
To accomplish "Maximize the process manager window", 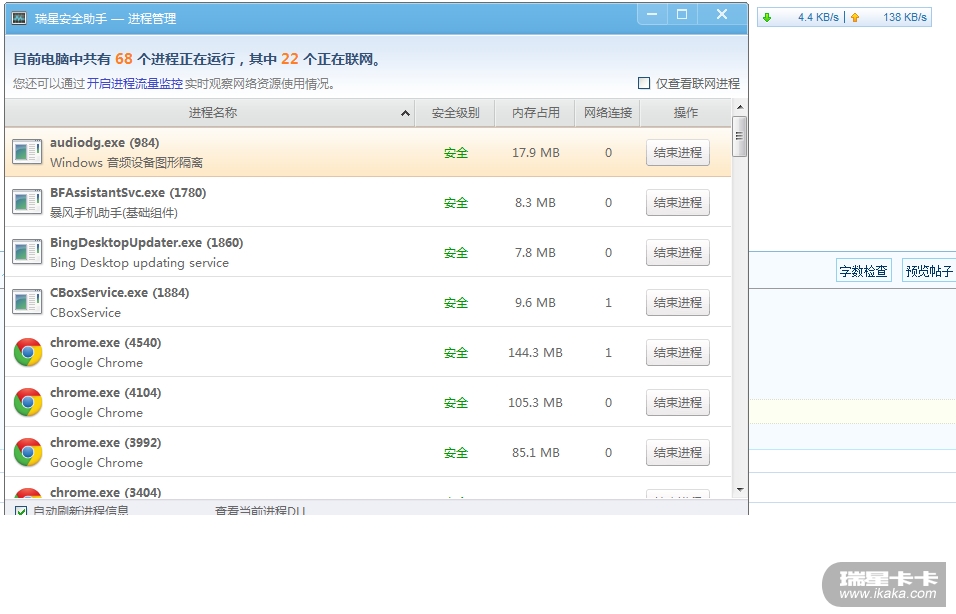I will pos(682,15).
